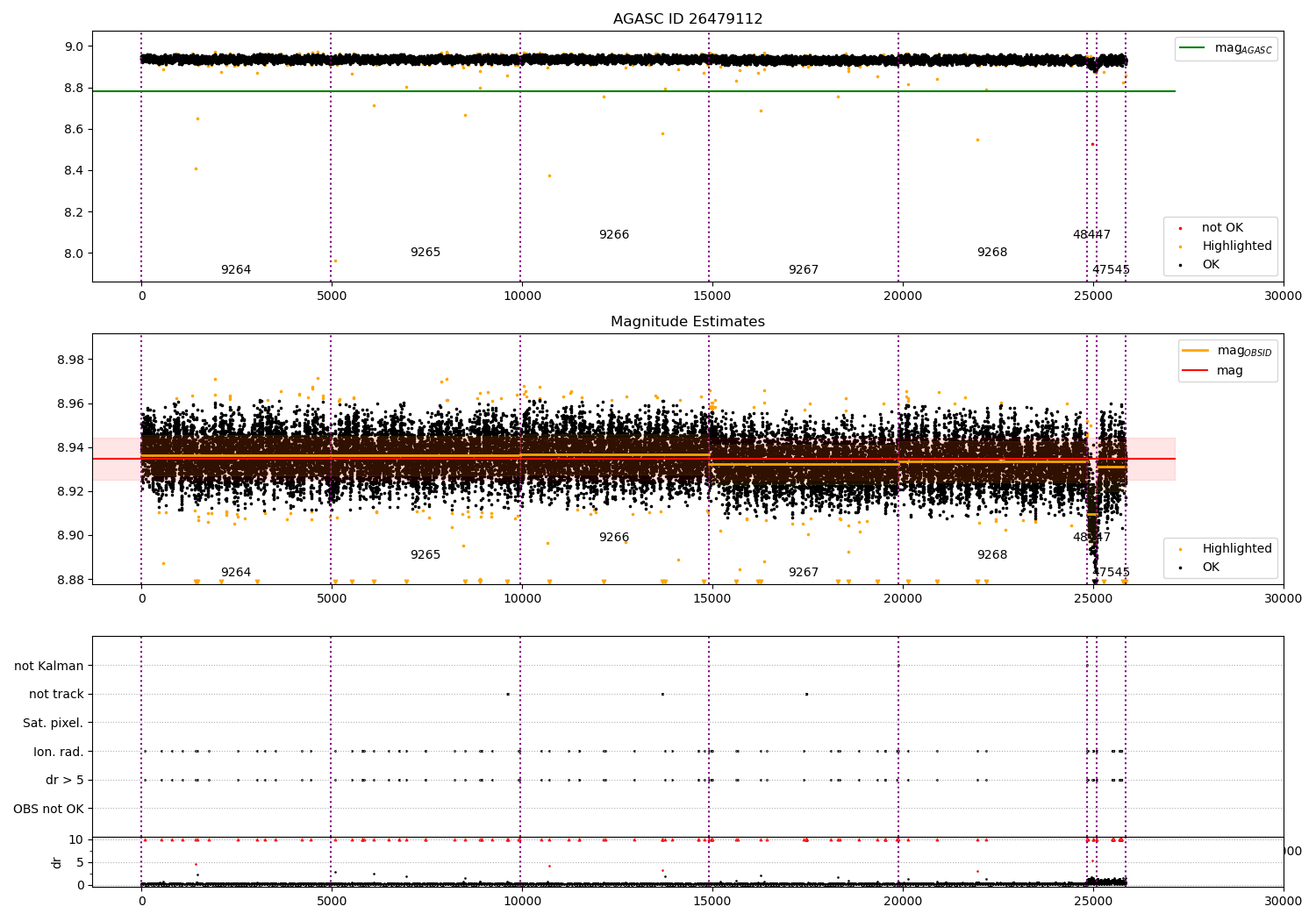Click the mag OBSID legend label text
The height and width of the screenshot is (921, 1316).
(1244, 351)
